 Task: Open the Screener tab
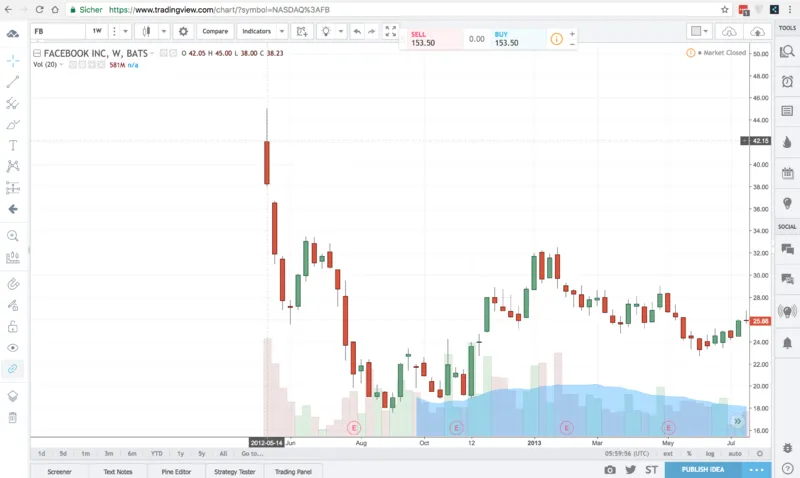59,471
